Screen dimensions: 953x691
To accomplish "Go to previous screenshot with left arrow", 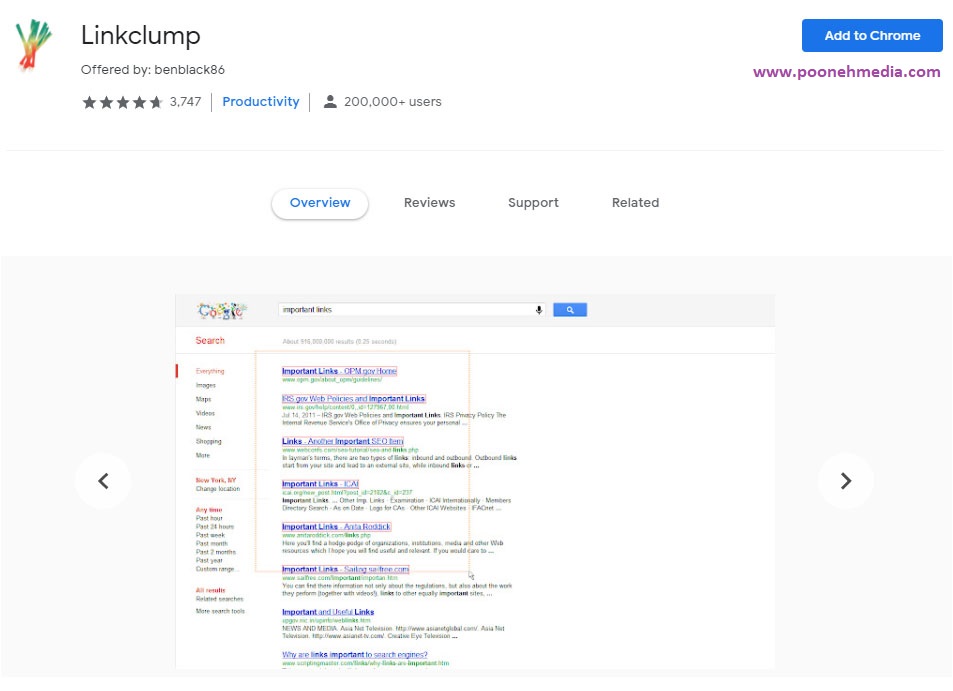I will (103, 481).
